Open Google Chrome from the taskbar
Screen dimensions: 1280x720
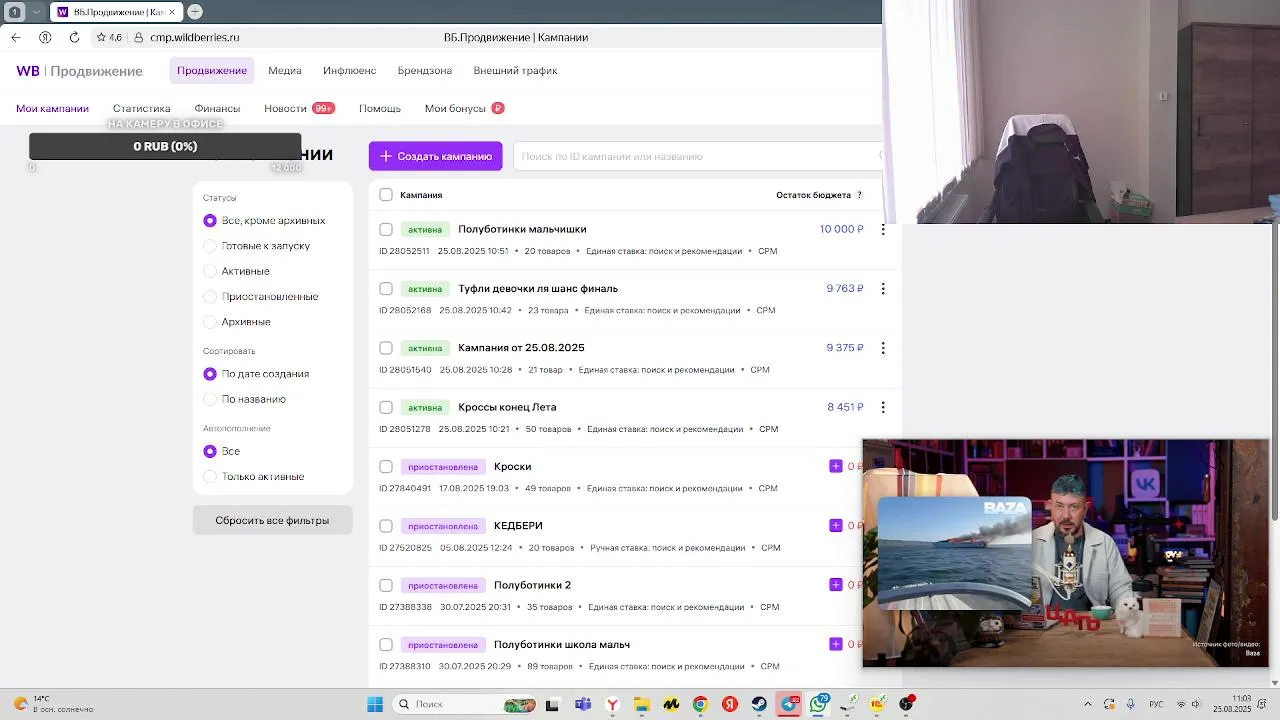[x=700, y=704]
